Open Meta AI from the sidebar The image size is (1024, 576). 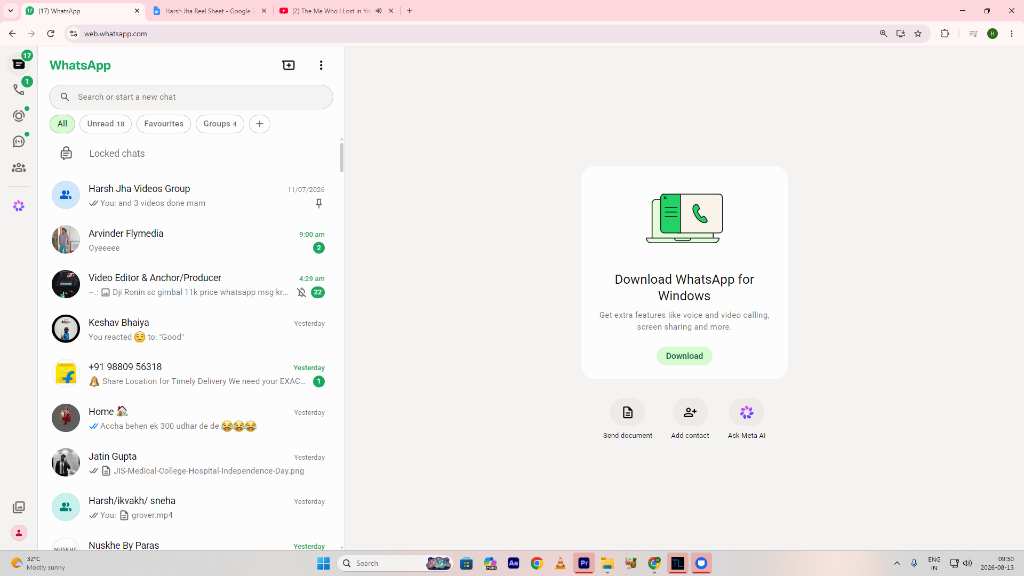coord(19,206)
